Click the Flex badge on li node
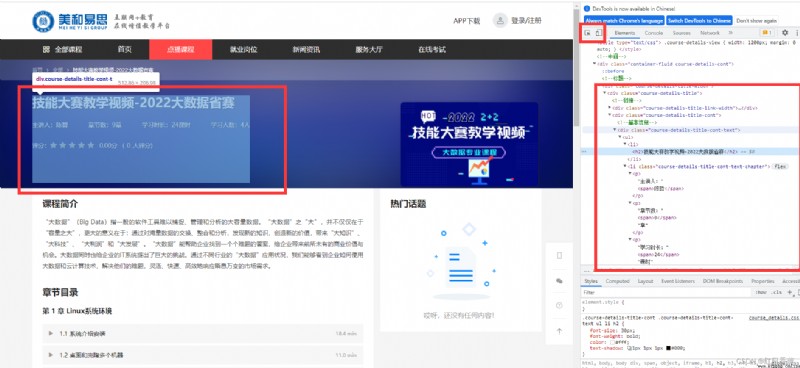This screenshot has width=800, height=368. click(780, 166)
